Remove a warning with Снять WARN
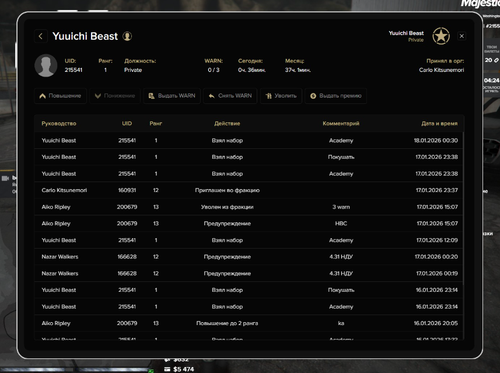500x373 pixels. (x=230, y=96)
